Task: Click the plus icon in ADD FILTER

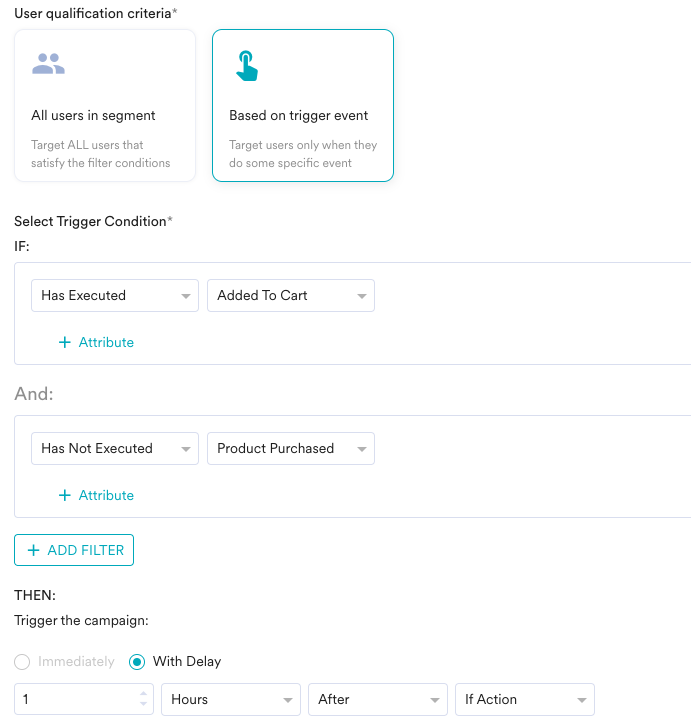Action: click(33, 550)
